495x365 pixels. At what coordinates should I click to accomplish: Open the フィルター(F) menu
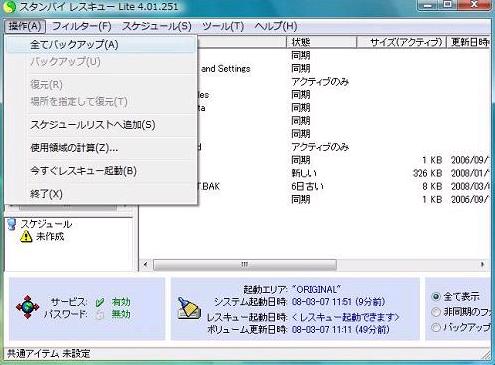(82, 26)
